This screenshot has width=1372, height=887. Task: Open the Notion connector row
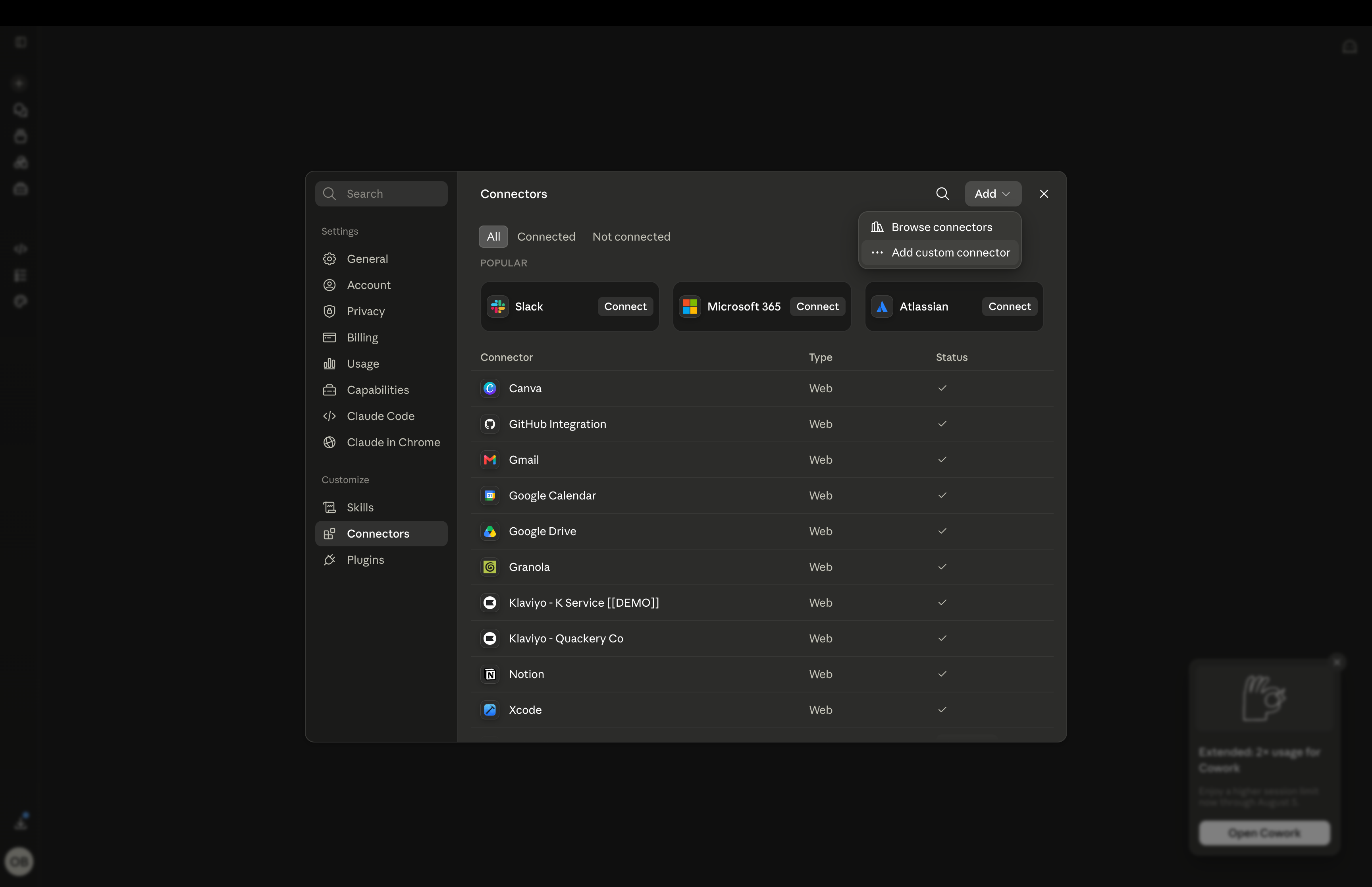click(762, 674)
